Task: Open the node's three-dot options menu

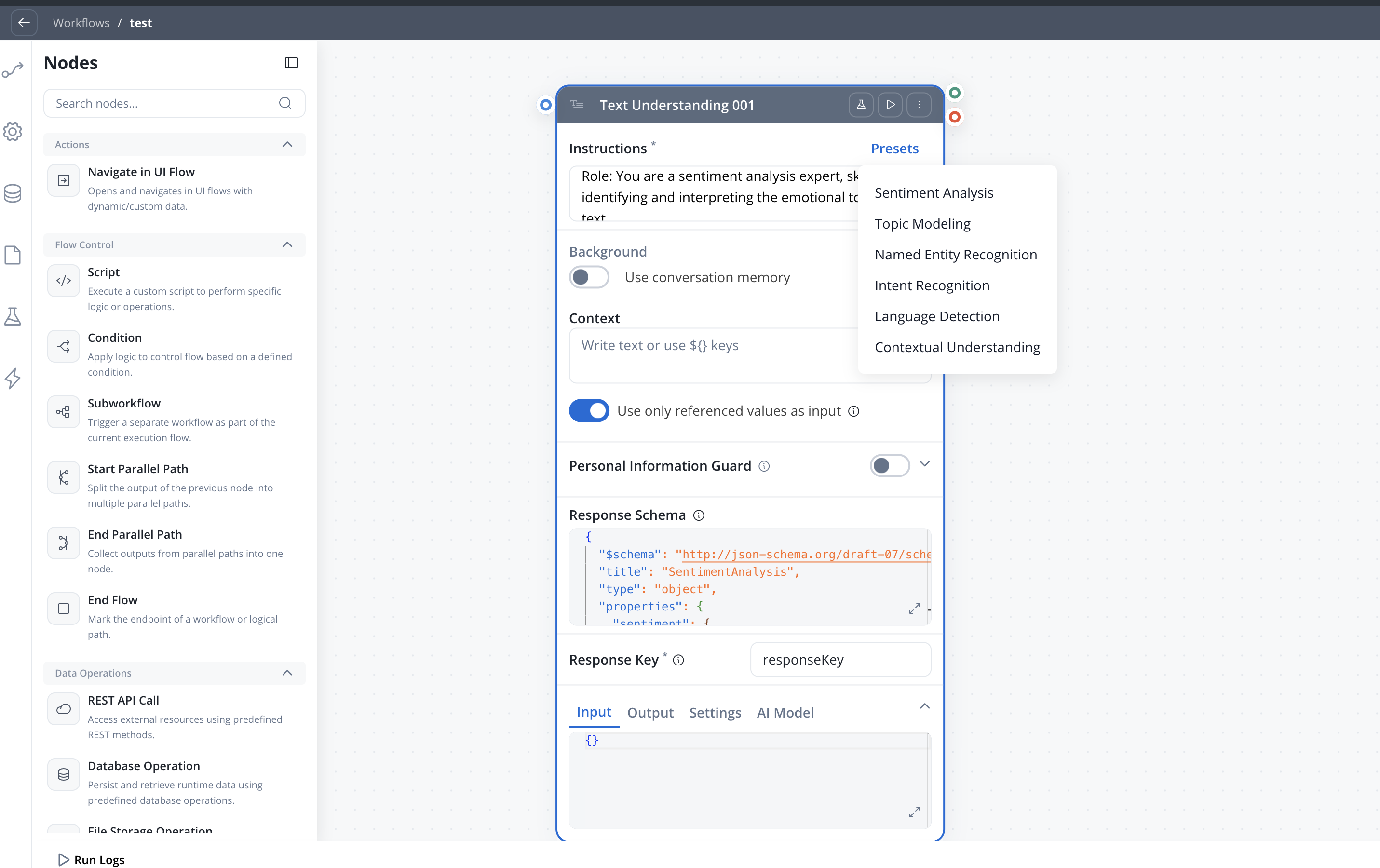Action: pyautogui.click(x=919, y=105)
